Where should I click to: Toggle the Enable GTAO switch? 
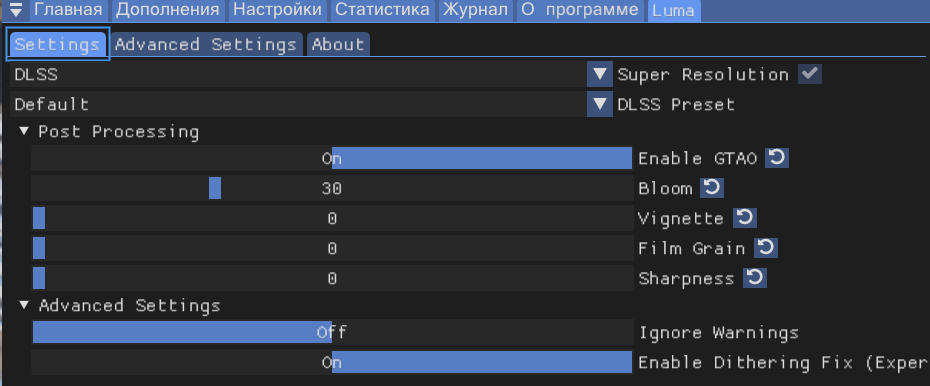(x=332, y=158)
